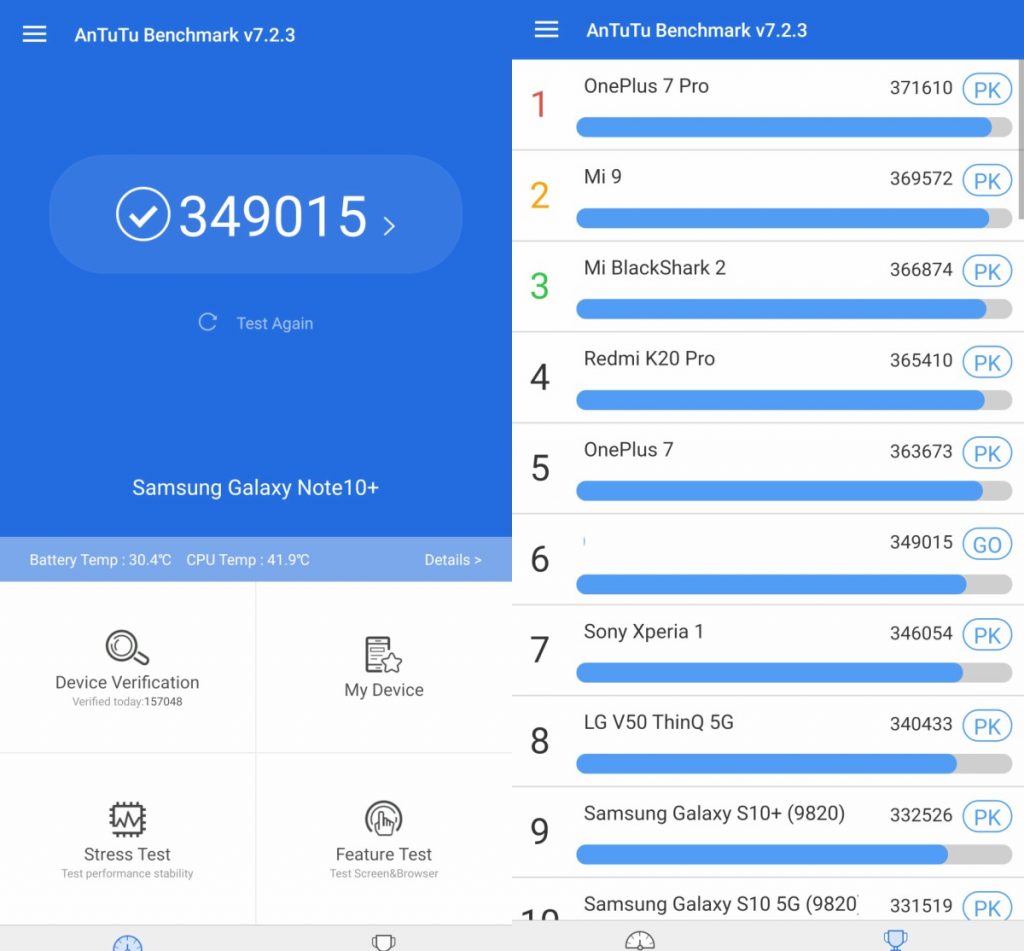Tap score 369572 in ranking
The image size is (1024, 951).
click(921, 178)
